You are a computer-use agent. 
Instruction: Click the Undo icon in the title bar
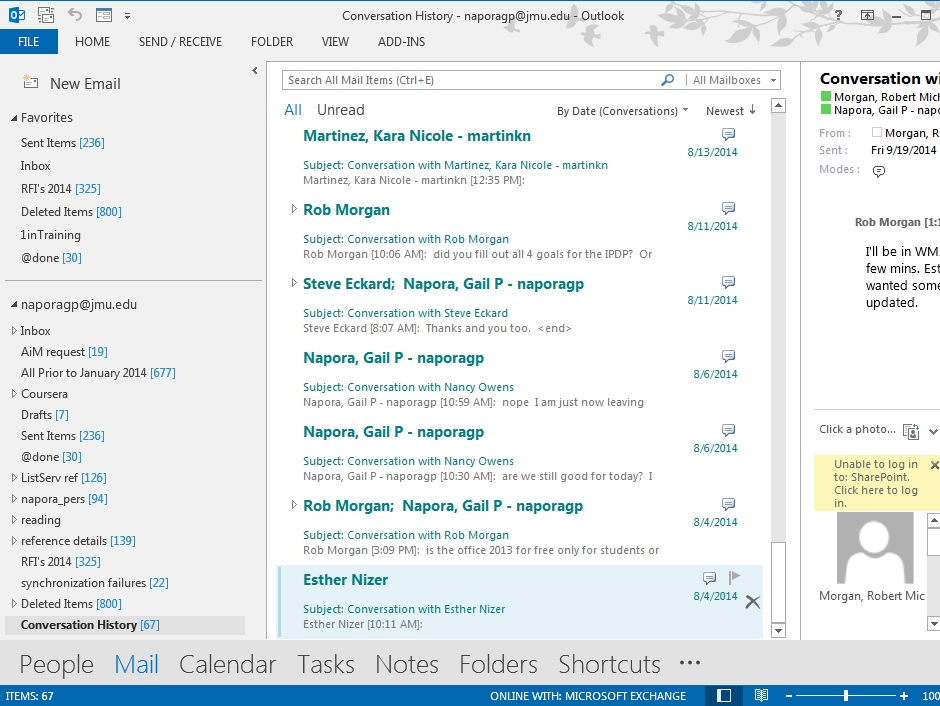75,14
